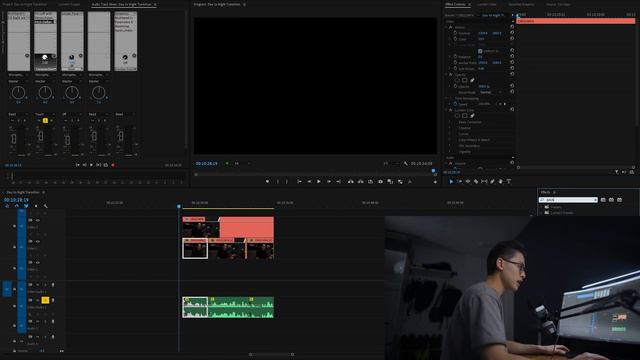The height and width of the screenshot is (360, 640).
Task: Click Extract button in Program Monitor
Action: point(360,182)
